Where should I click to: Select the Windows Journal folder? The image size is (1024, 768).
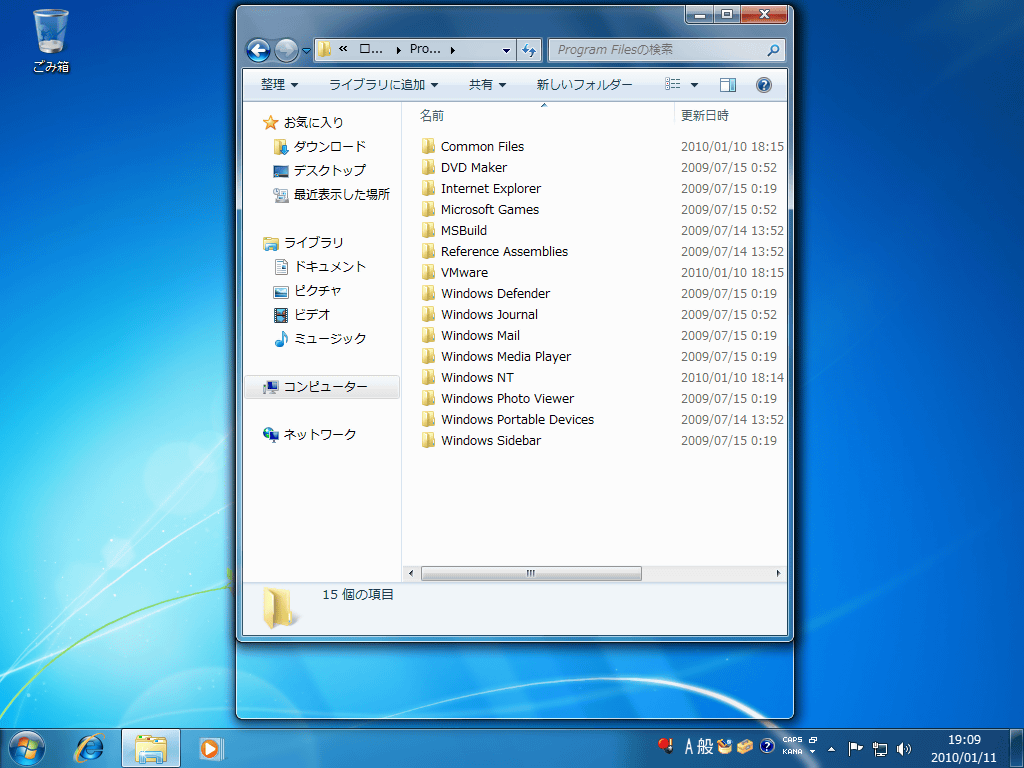(479, 315)
